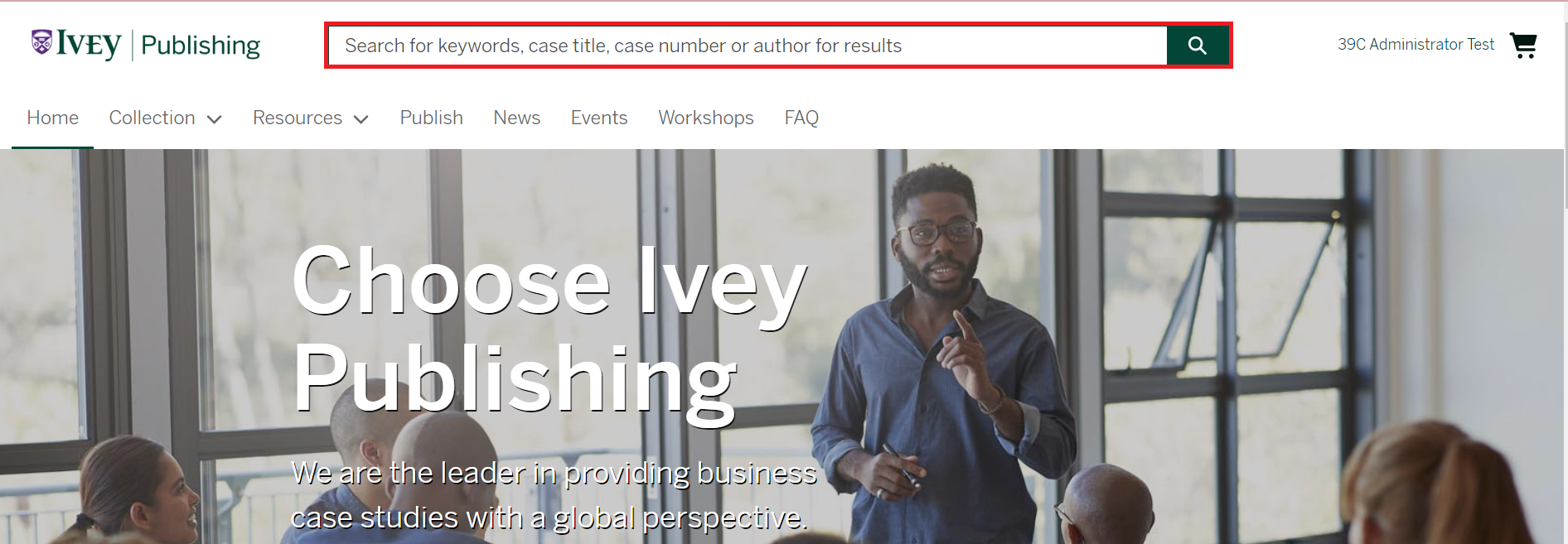Open the Collection menu
1568x544 pixels.
(x=152, y=118)
